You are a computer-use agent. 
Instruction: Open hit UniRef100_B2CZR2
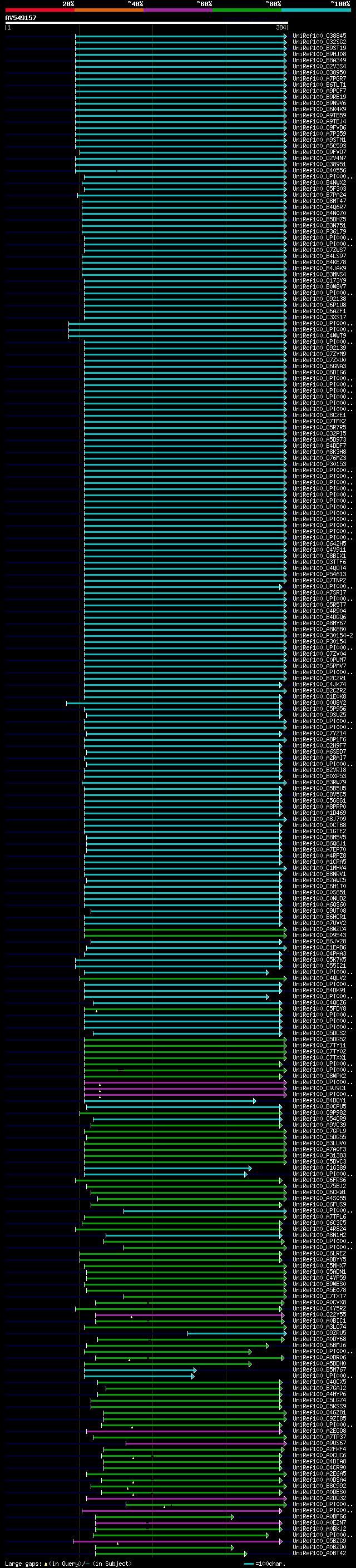[319, 691]
